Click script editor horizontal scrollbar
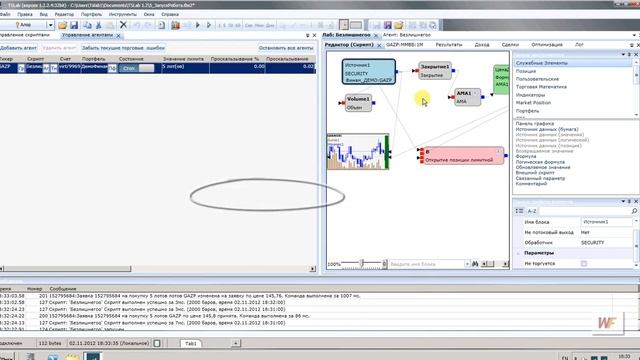The height and width of the screenshot is (360, 640). click(491, 264)
